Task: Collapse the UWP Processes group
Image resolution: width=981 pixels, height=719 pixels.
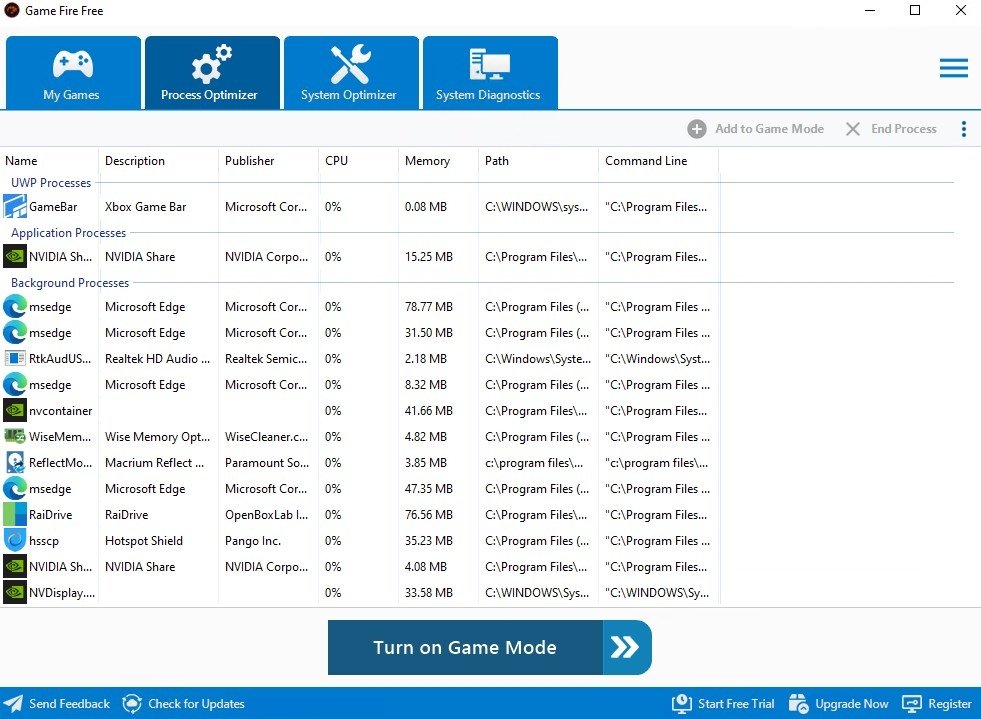Action: (x=51, y=183)
